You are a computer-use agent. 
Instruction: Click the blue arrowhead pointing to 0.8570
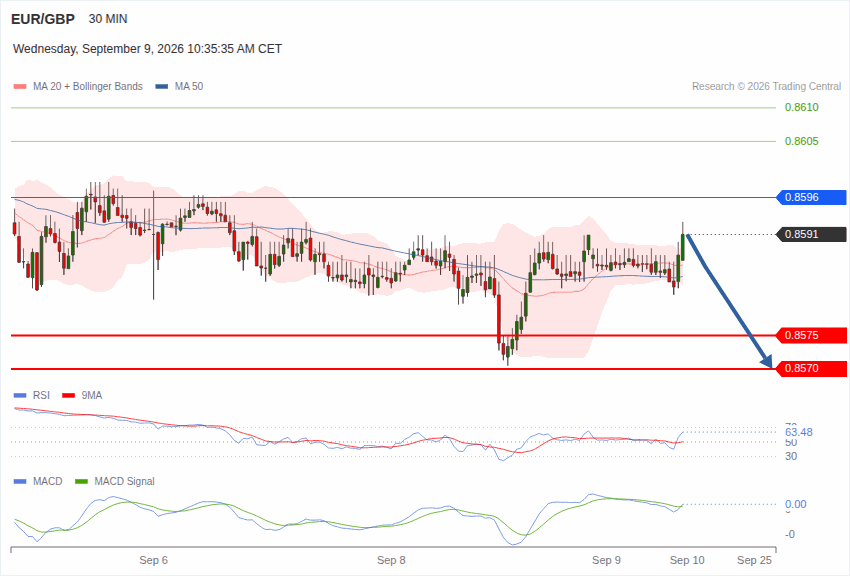pos(767,361)
